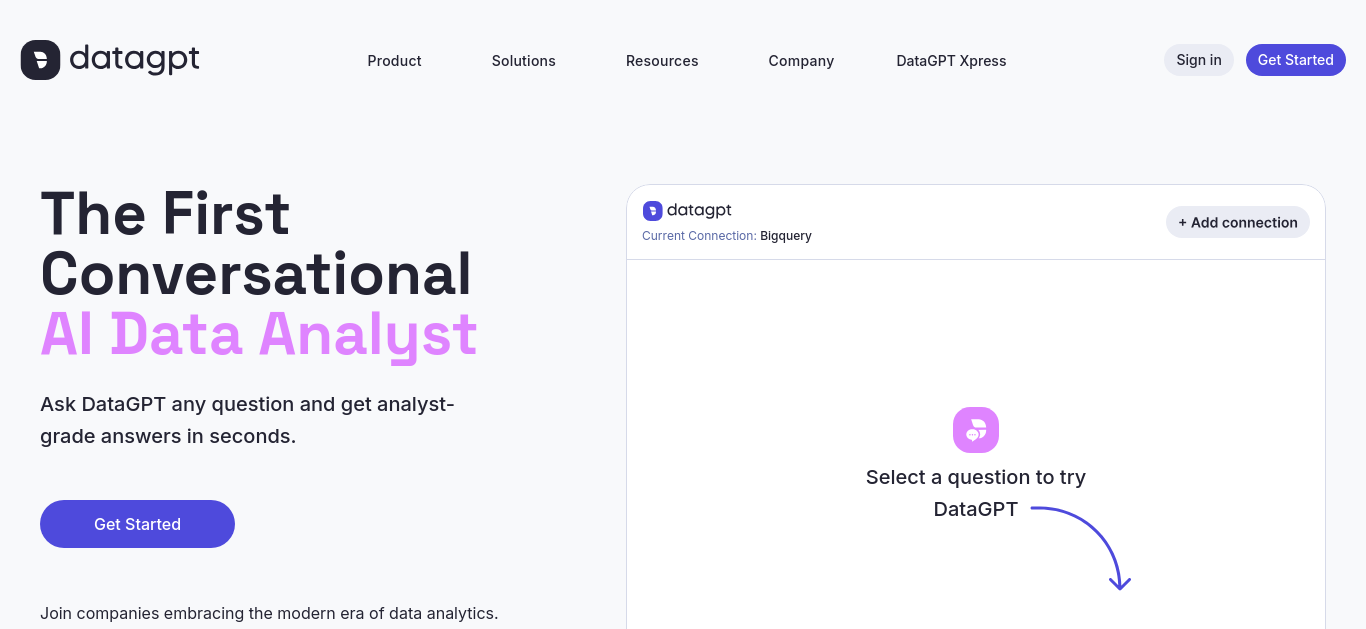Click the datagpt logo icon in header
Image resolution: width=1366 pixels, height=629 pixels.
click(40, 60)
